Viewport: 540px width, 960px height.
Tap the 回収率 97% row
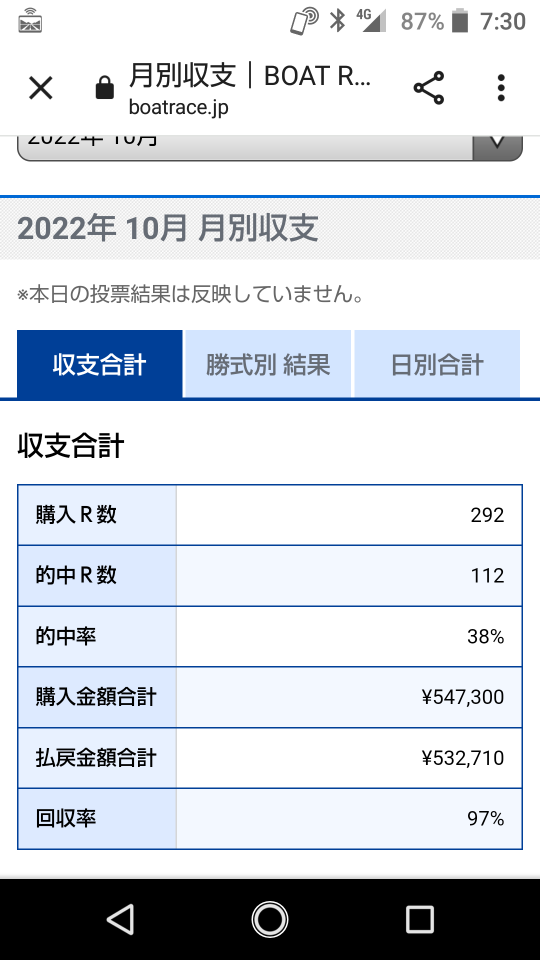pos(269,819)
